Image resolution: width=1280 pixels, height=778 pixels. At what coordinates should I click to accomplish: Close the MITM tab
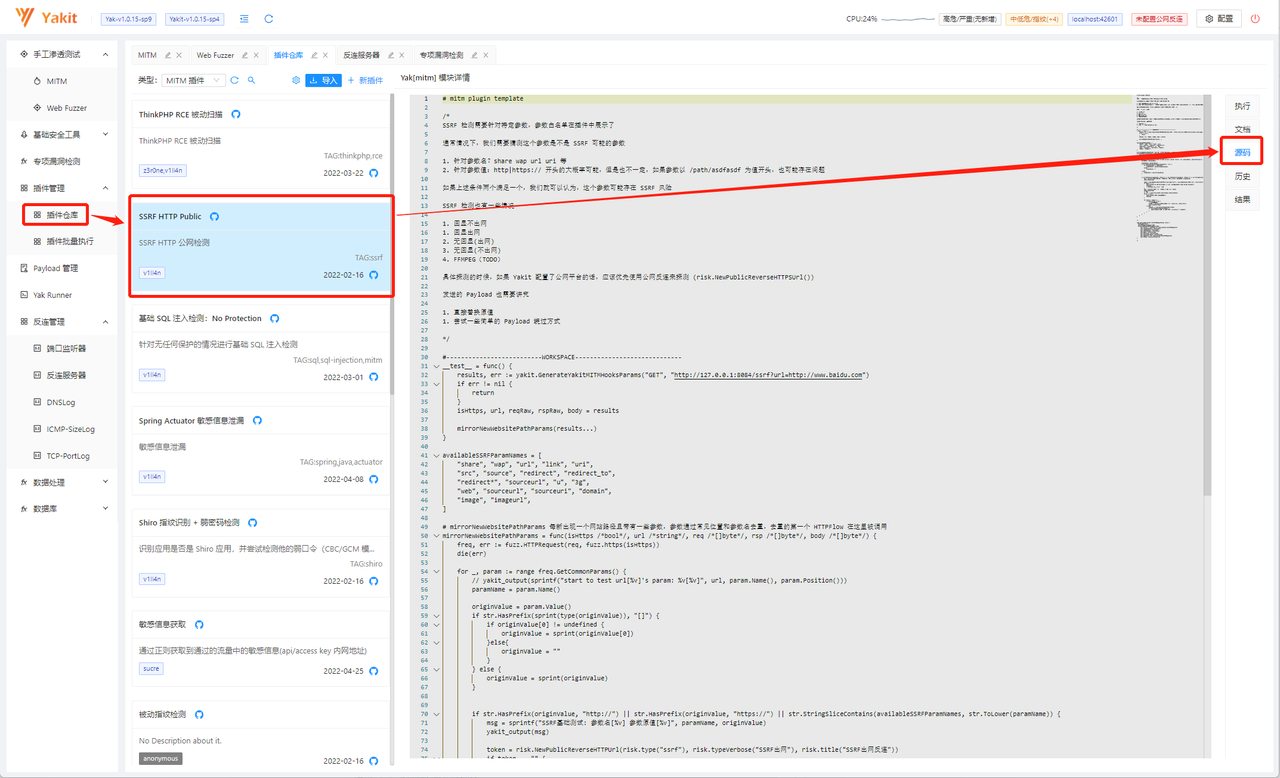click(179, 55)
